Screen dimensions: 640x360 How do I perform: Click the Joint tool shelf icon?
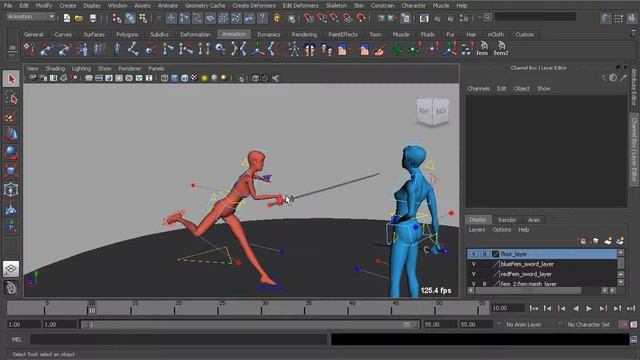click(133, 49)
